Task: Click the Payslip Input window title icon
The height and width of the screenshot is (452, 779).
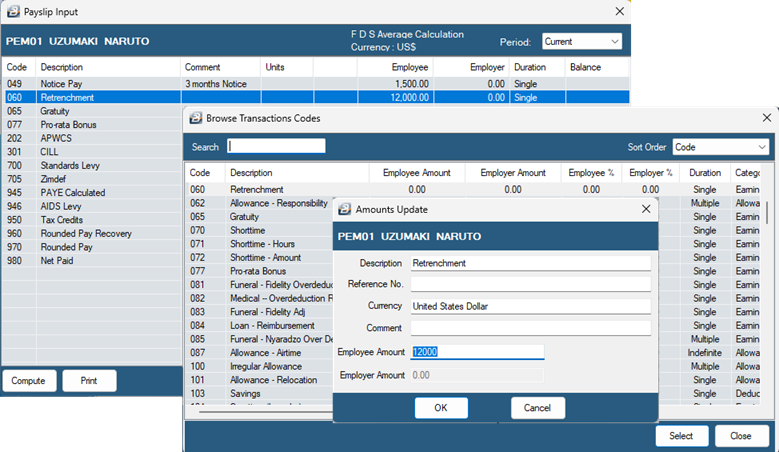Action: (x=13, y=11)
